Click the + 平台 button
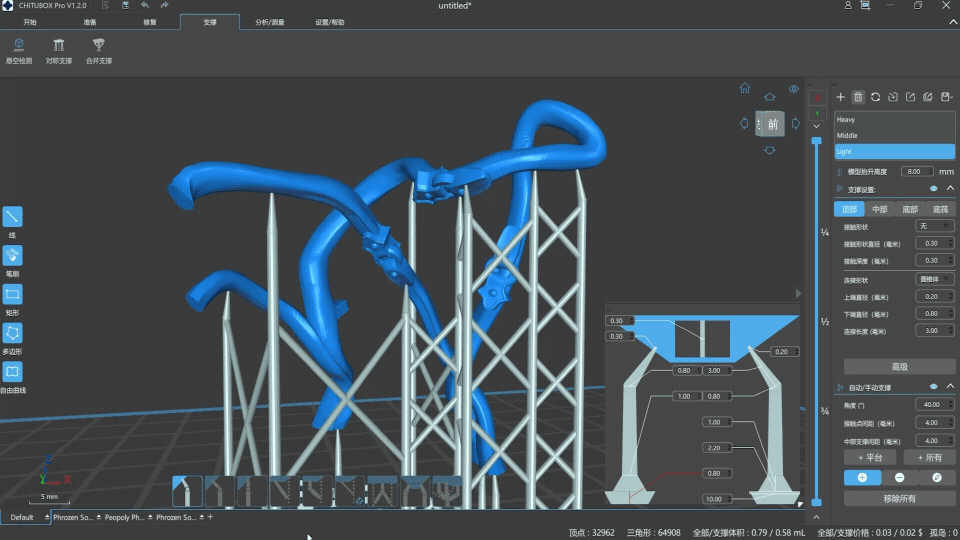The height and width of the screenshot is (540, 960). (870, 457)
